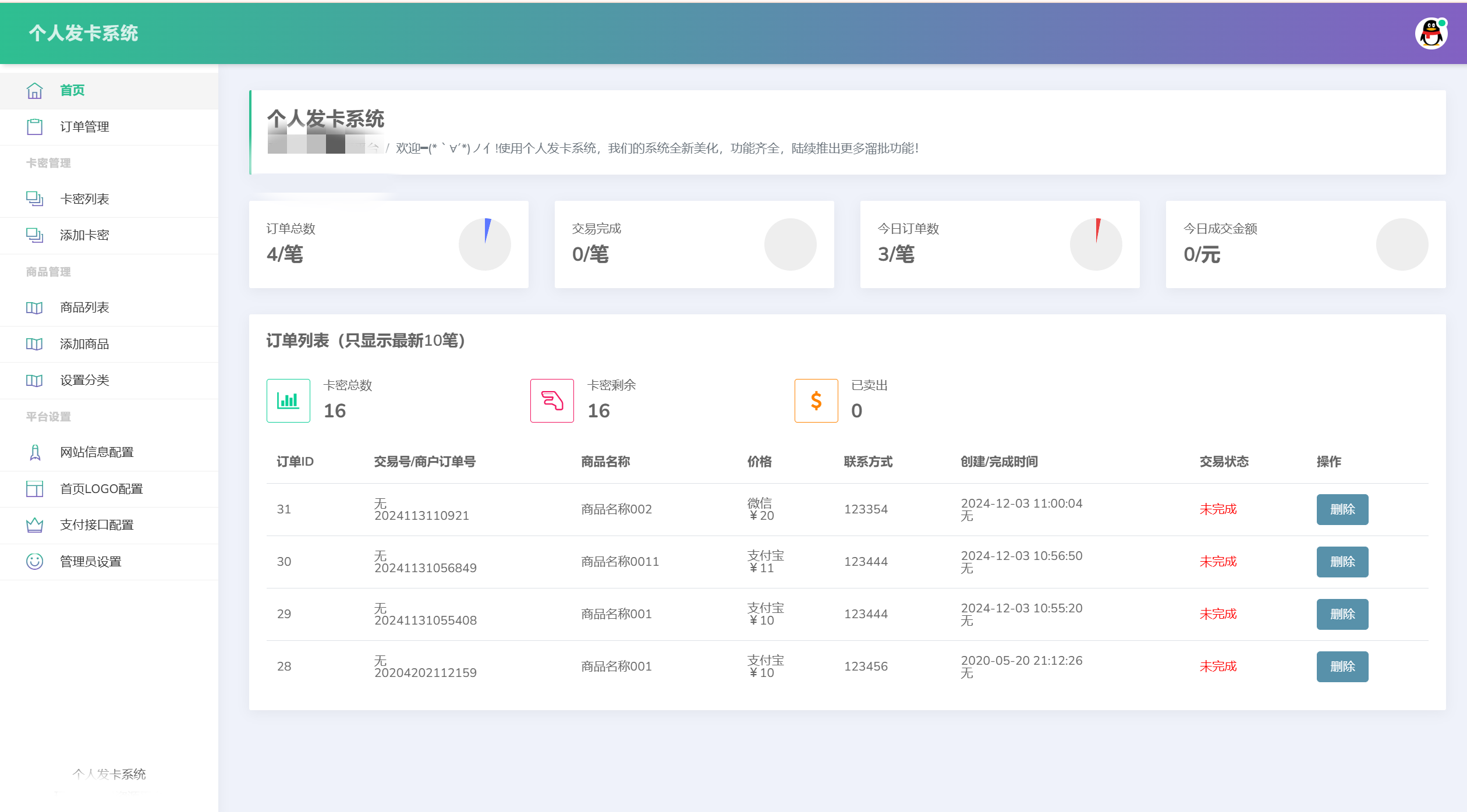Click the 4/笔 order total value
1467x812 pixels.
click(285, 254)
